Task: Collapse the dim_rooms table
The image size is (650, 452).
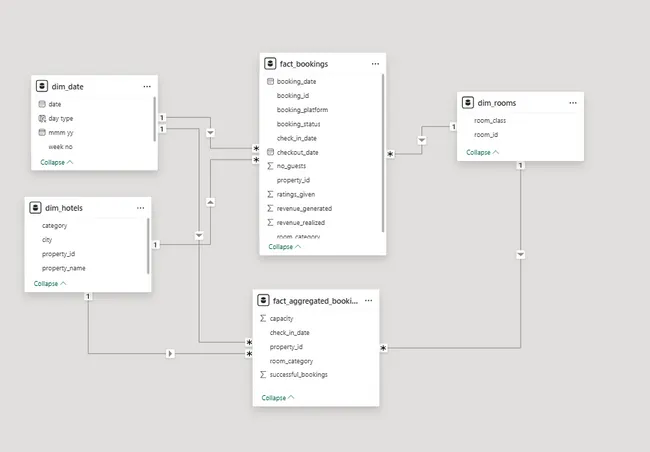Action: [x=482, y=152]
